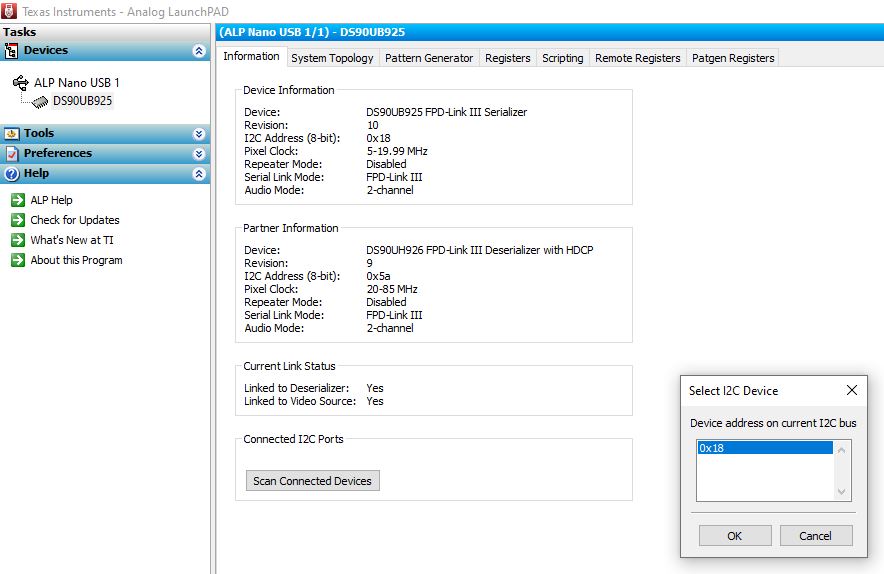Click '(ALP Nano USB 1/1) - DS90UB925' panel title
Screen dimensions: 884x574
pyautogui.click(x=312, y=32)
